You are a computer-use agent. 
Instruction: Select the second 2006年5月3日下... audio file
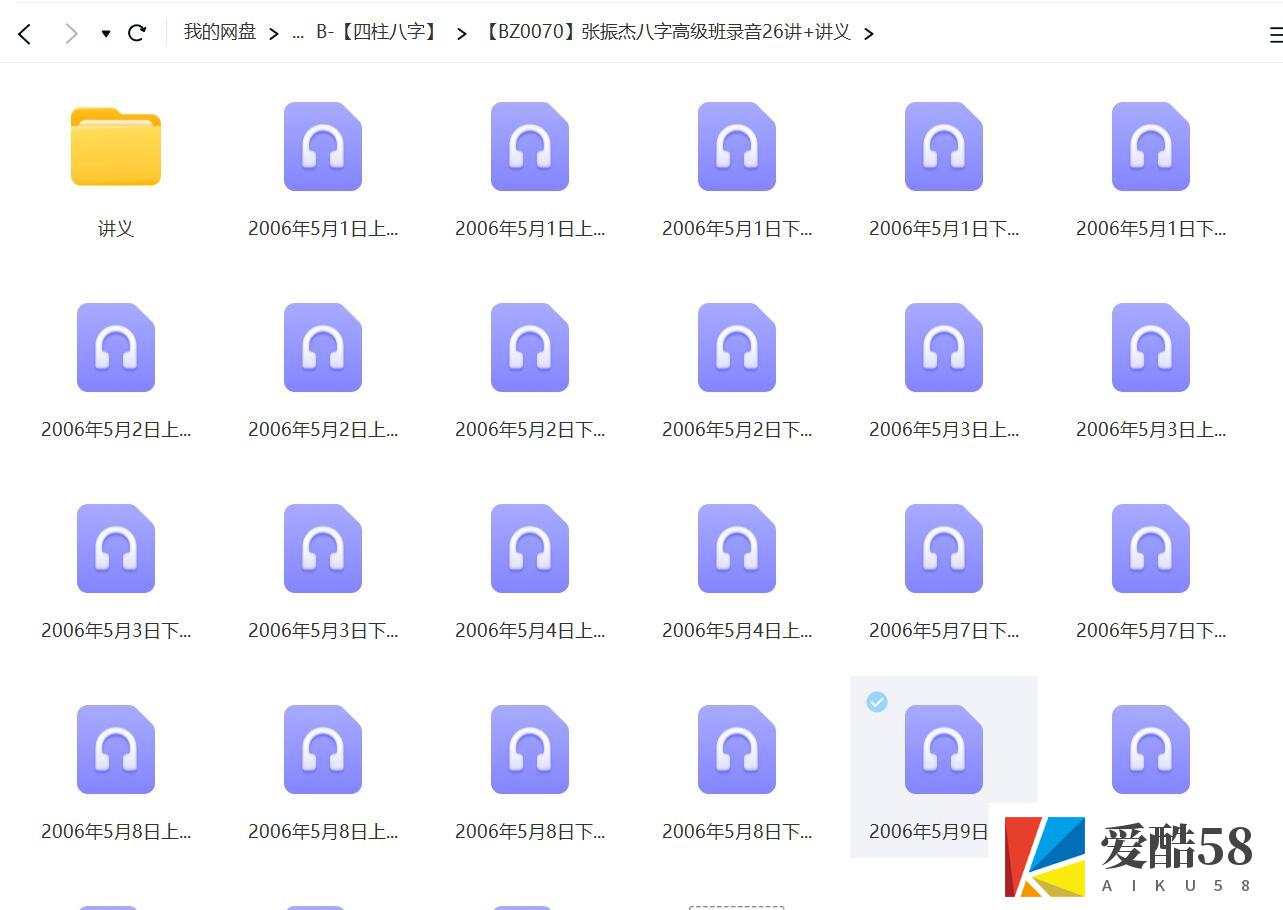click(323, 549)
